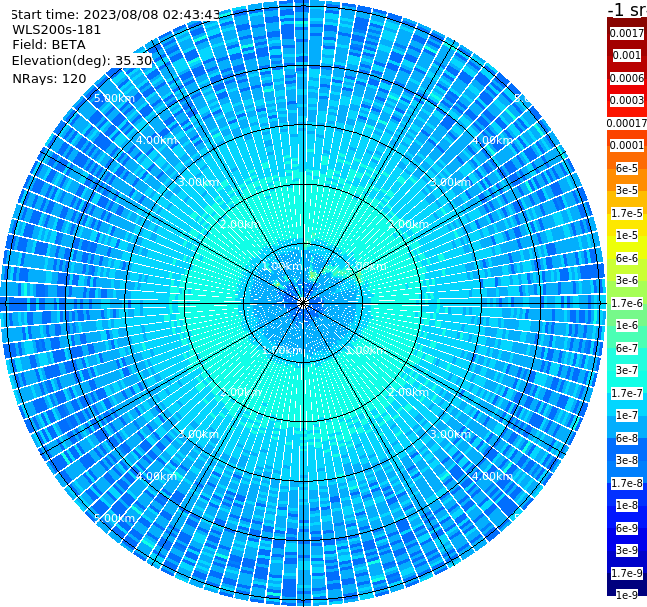
Task: Click the 4.00km range label in lower-left quadrant
Action: (156, 476)
